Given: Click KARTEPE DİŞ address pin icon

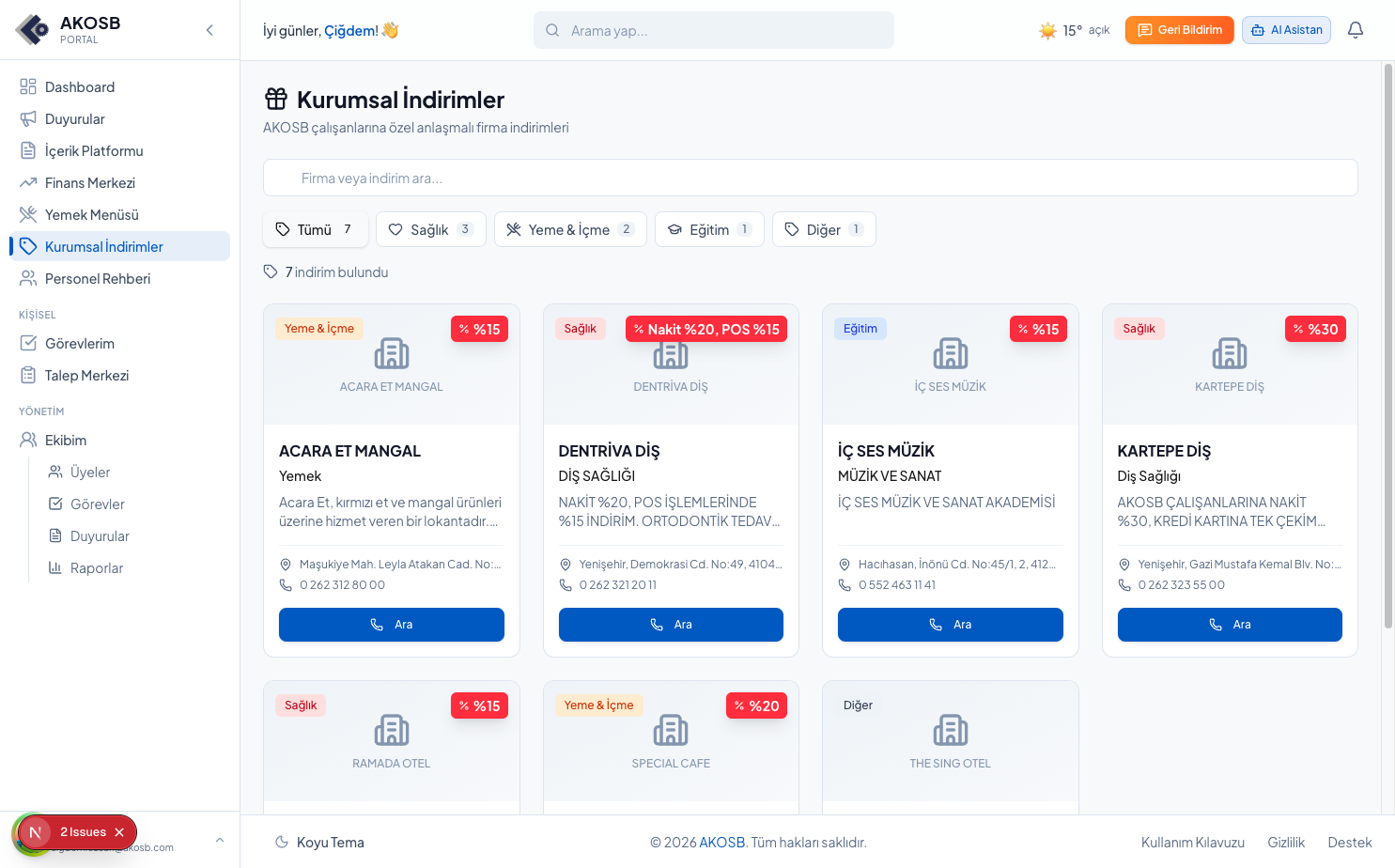Looking at the screenshot, I should [x=1124, y=565].
